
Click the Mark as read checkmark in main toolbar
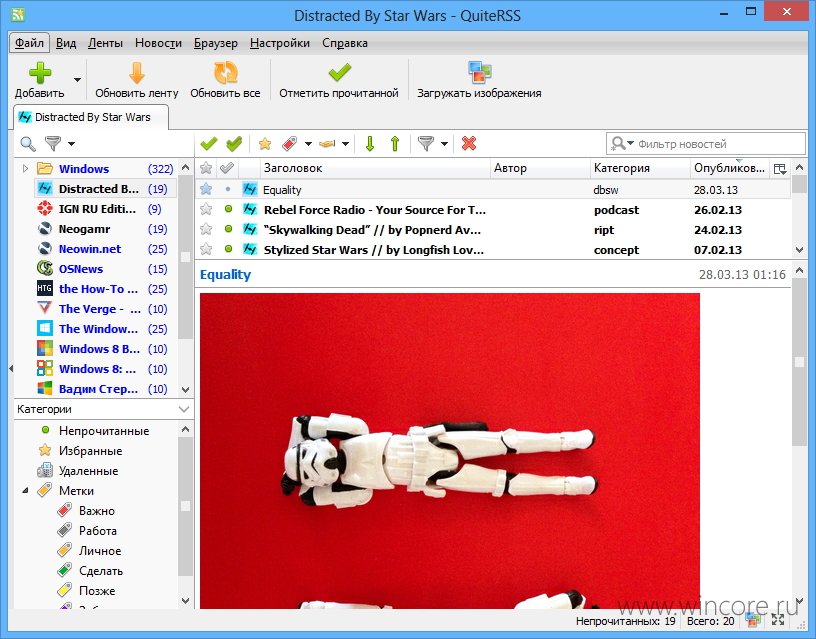click(339, 73)
